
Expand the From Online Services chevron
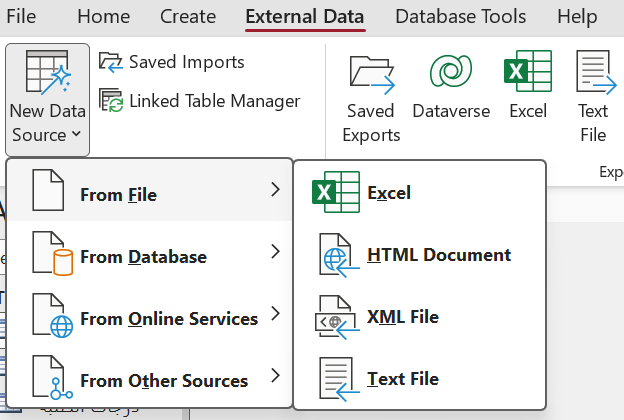pyautogui.click(x=275, y=314)
